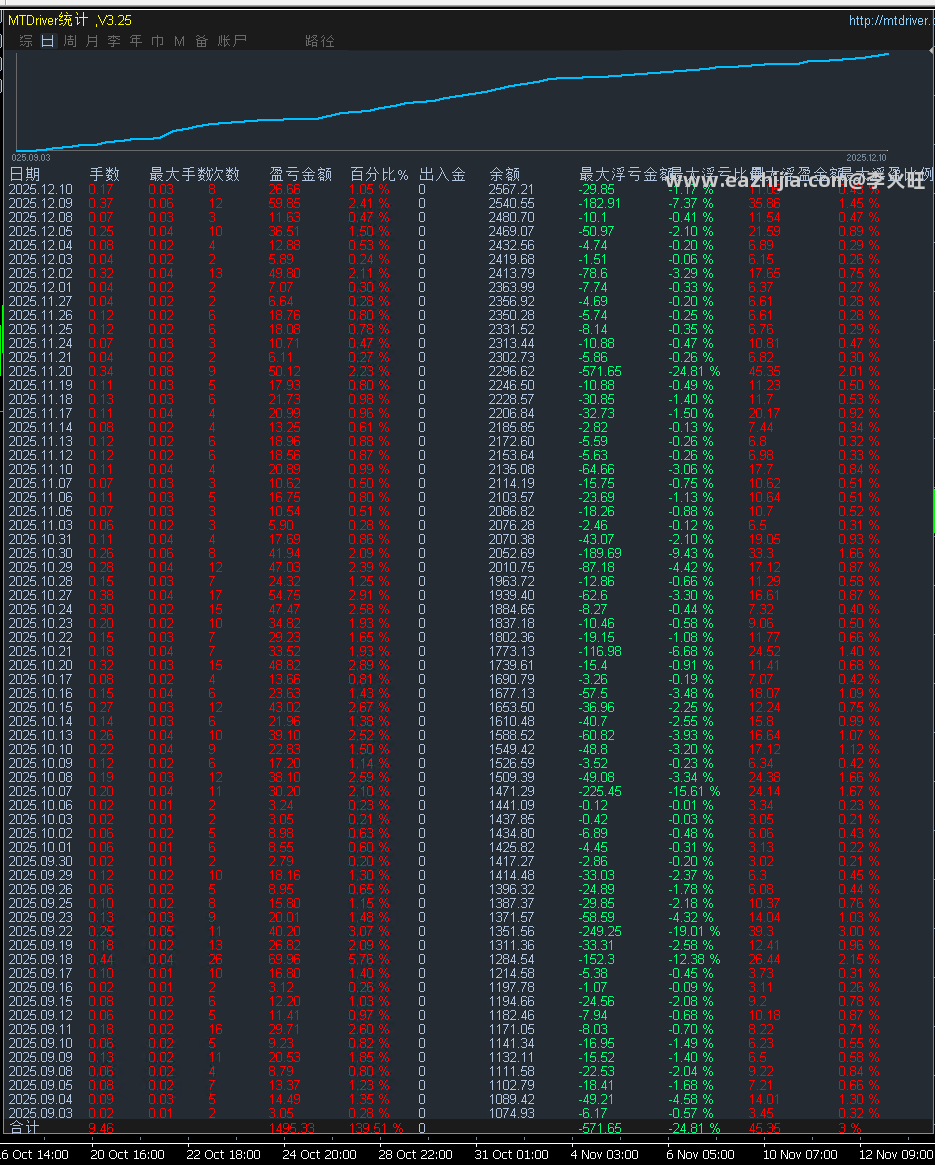Click the floating loss ratio -15.61 %
The image size is (935, 1165).
(x=694, y=791)
